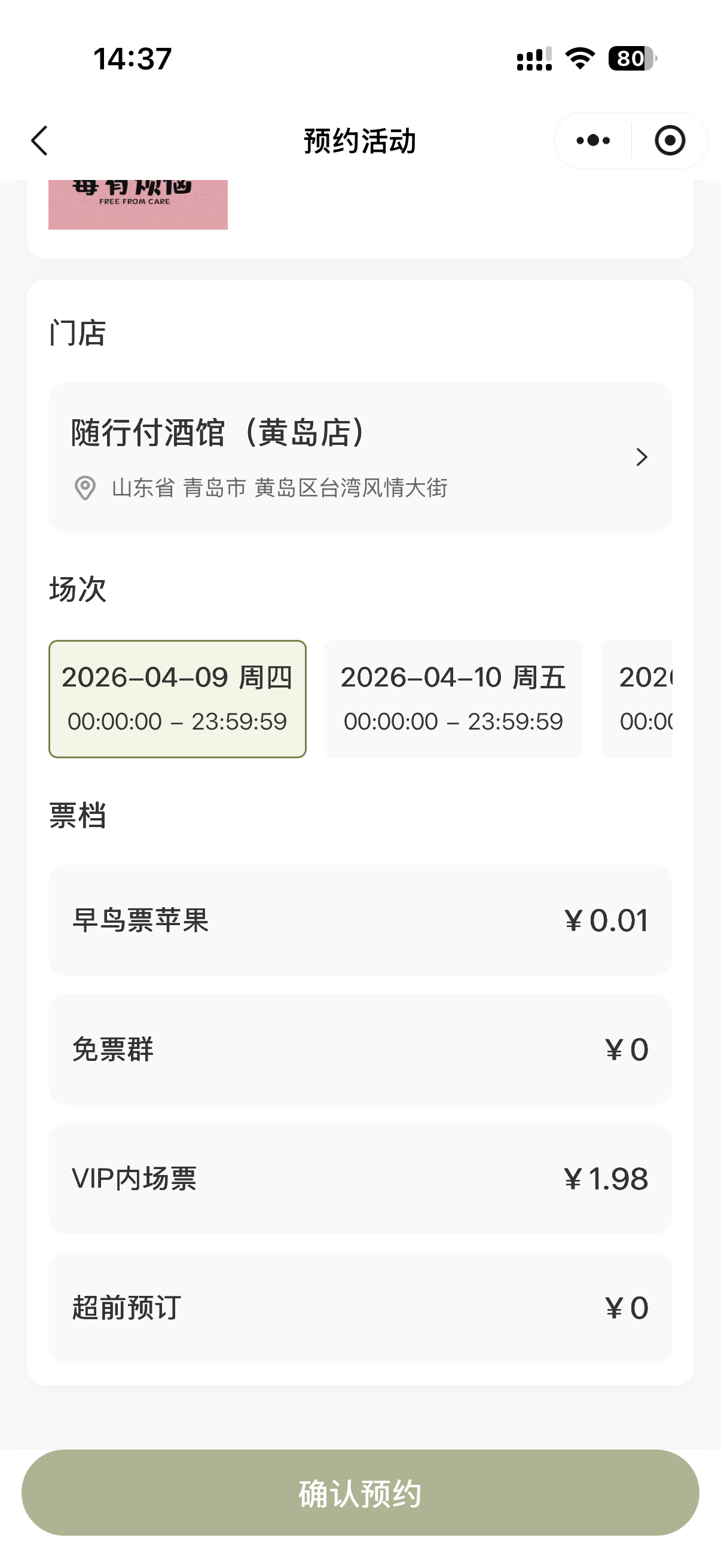Tap the location pin icon
The height and width of the screenshot is (1568, 721).
(85, 488)
